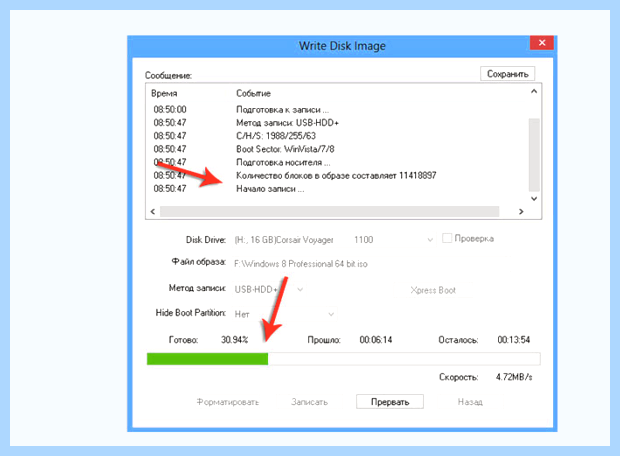Screen dimensions: 620x456
Task: Click the log's scroll left arrow
Action: point(153,212)
